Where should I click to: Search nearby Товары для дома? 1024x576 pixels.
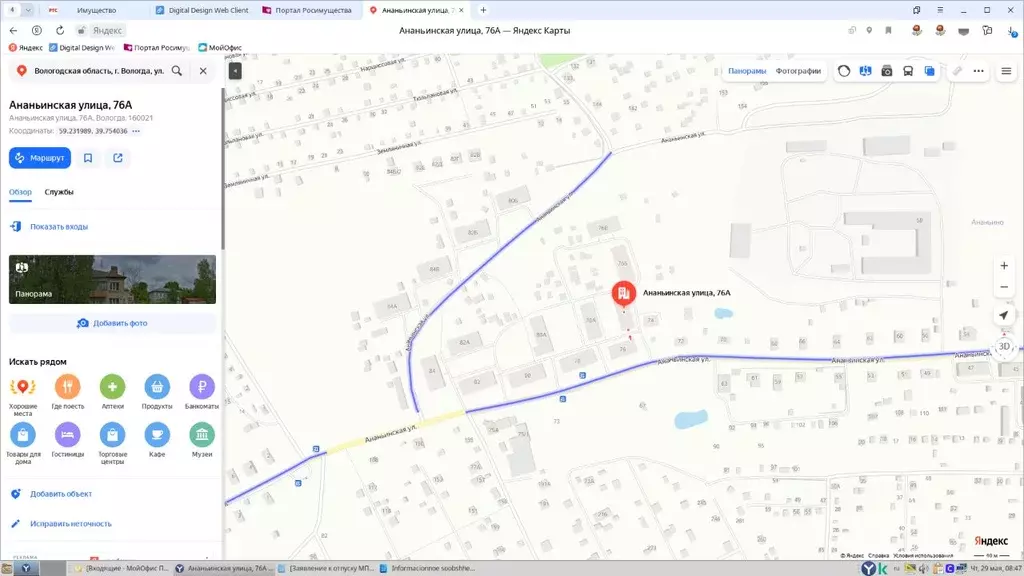pos(23,443)
